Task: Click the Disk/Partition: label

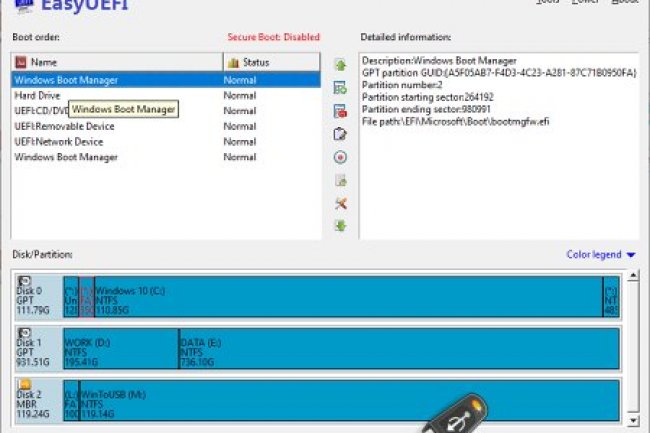Action: click(42, 254)
